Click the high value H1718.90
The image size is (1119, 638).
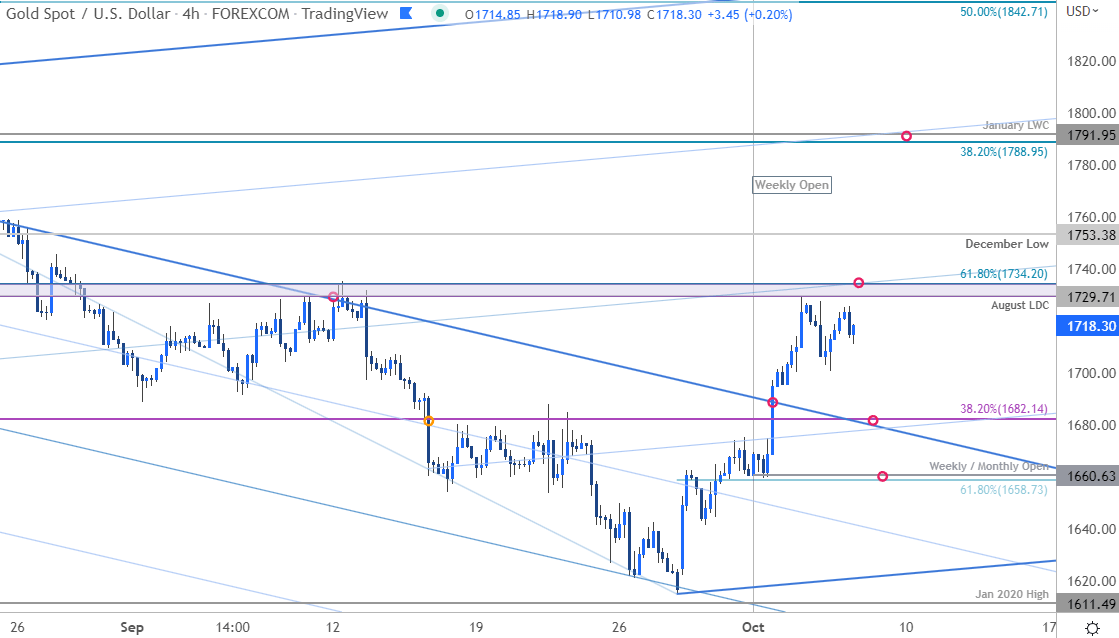[x=554, y=14]
